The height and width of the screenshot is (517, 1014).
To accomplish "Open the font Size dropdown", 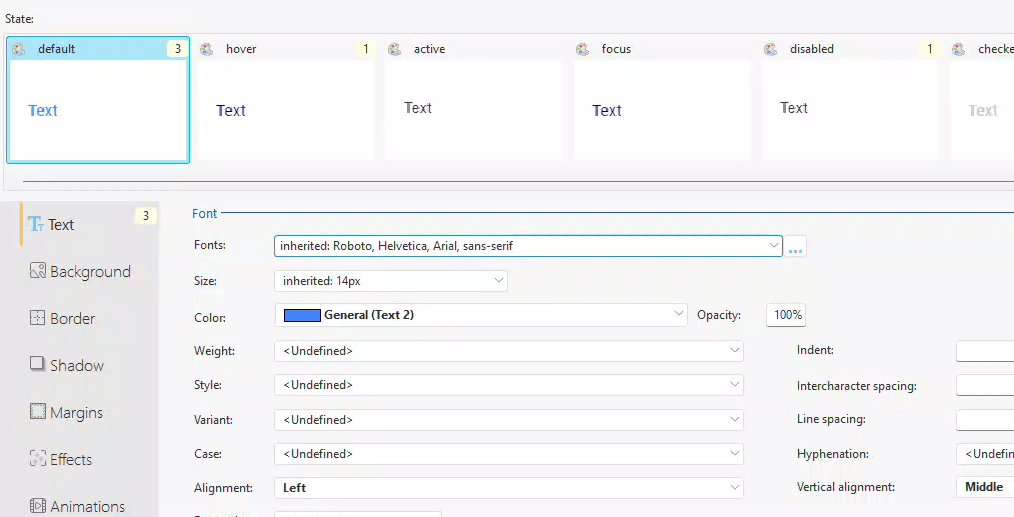I will tap(499, 281).
